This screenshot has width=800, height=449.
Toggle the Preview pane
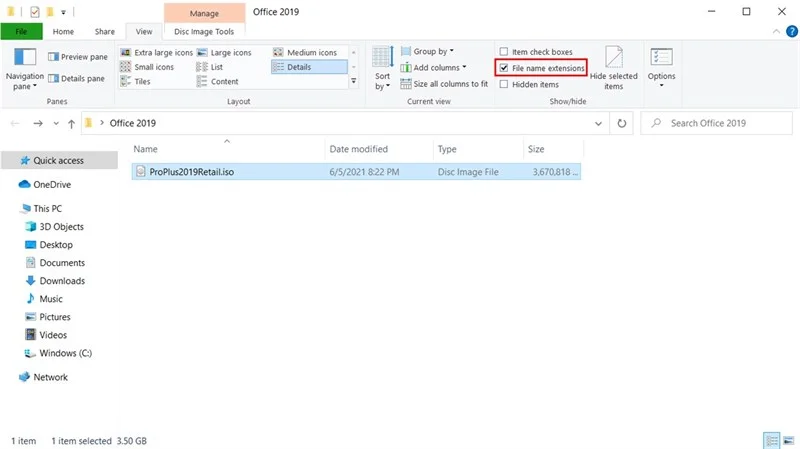click(x=78, y=57)
